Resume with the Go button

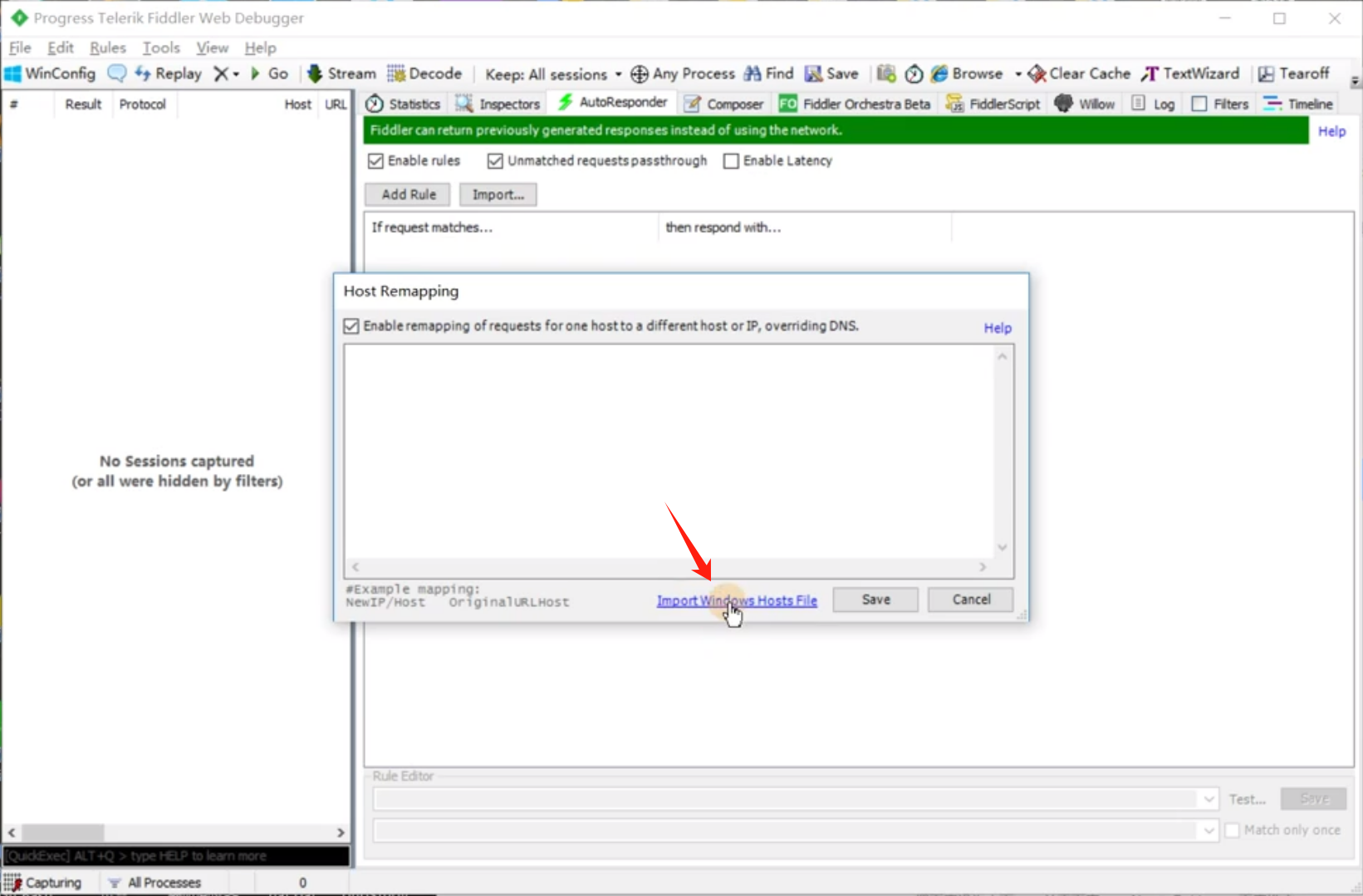tap(269, 74)
